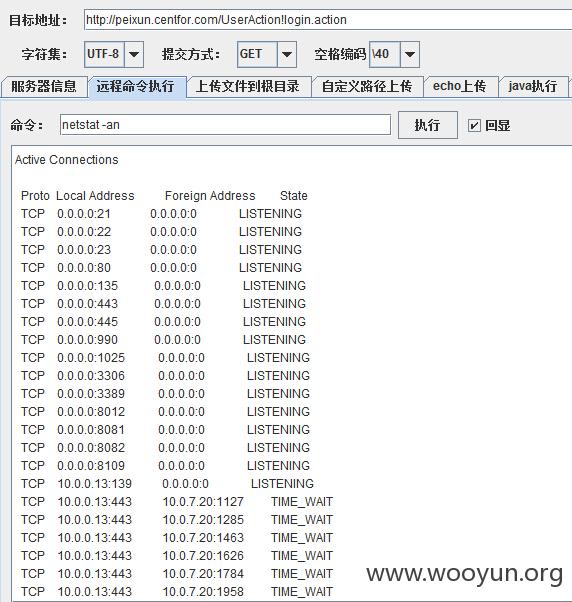Select the 0.0.0.0:3306 local address
Viewport: 572px width, 602px height.
tap(91, 376)
